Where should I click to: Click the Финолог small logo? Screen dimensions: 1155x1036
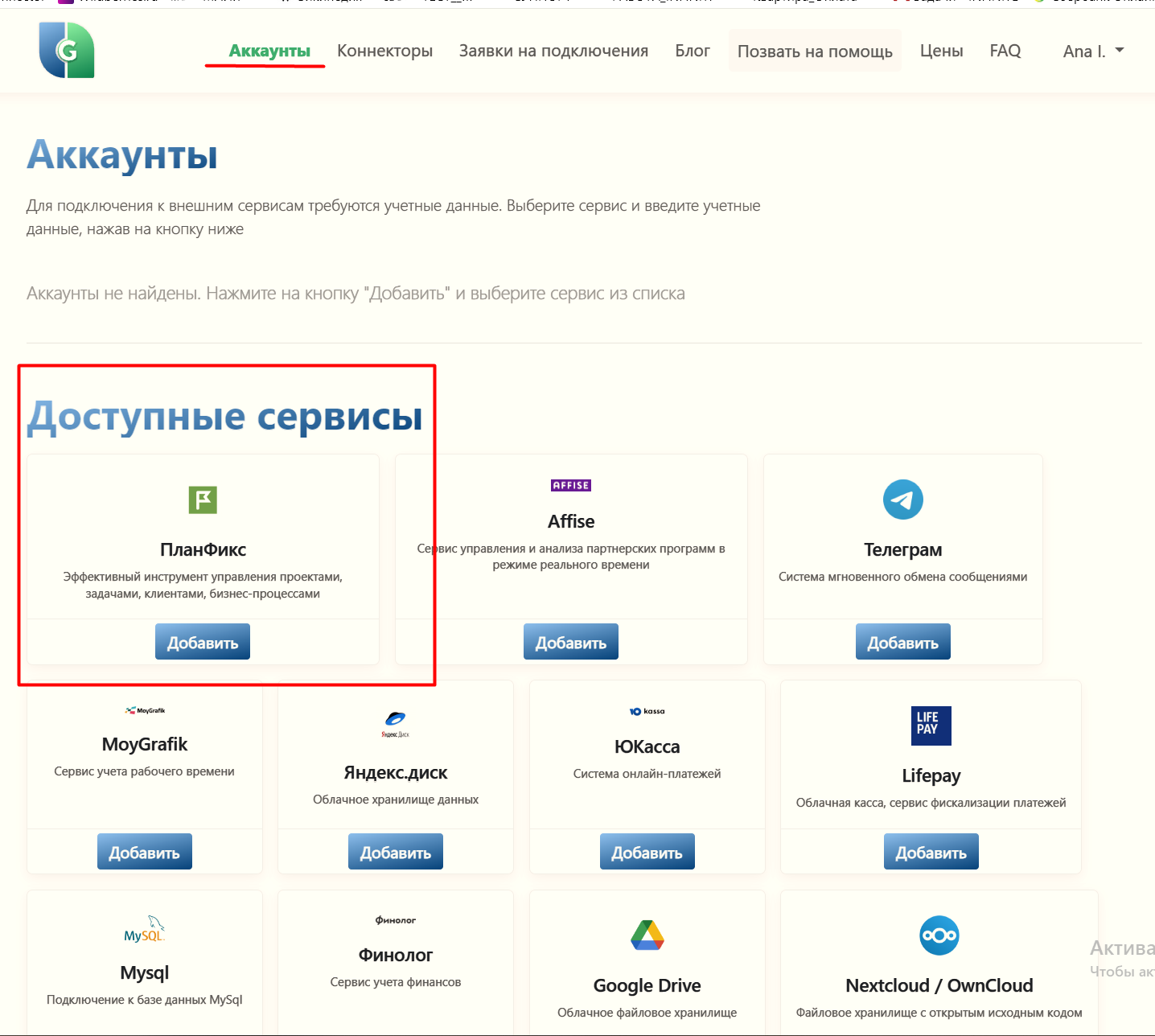[396, 920]
